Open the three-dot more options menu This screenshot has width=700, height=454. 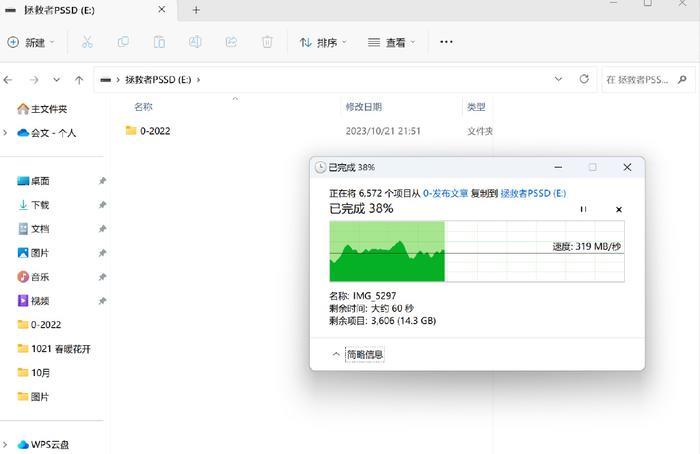point(446,42)
